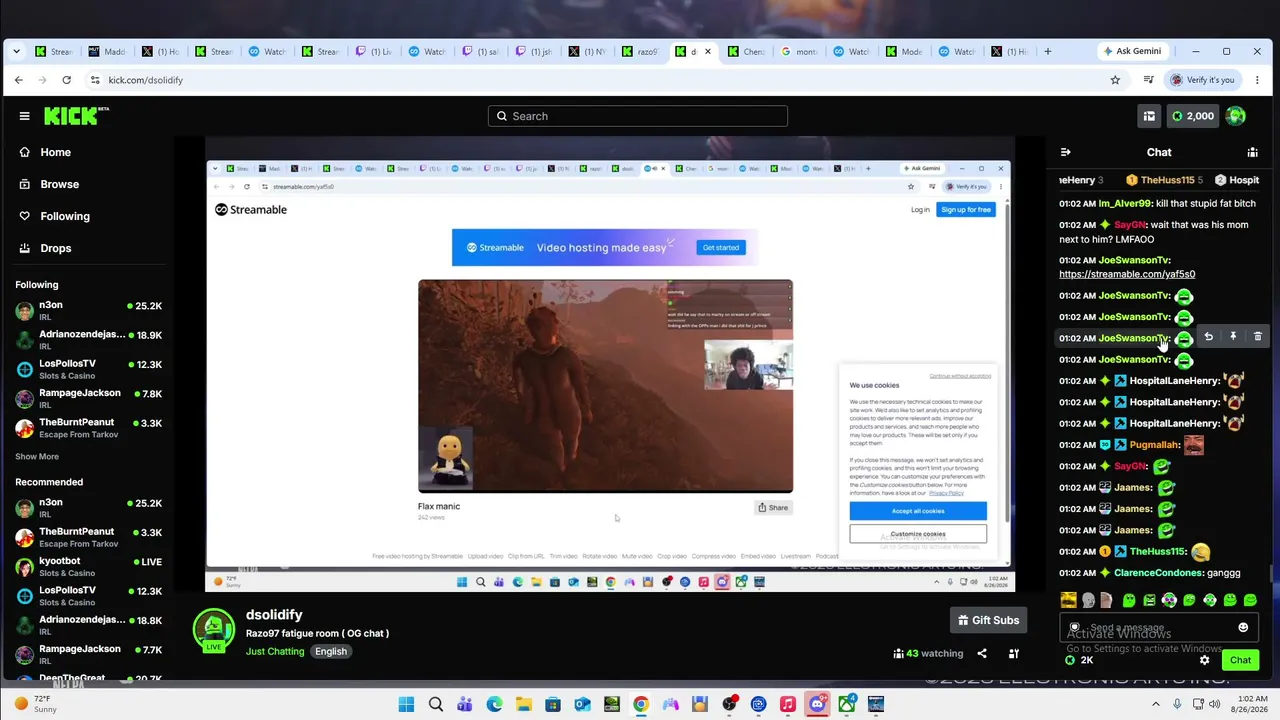Pin the hovered JoeSwansonTv chat message
The height and width of the screenshot is (720, 1280).
pos(1233,337)
